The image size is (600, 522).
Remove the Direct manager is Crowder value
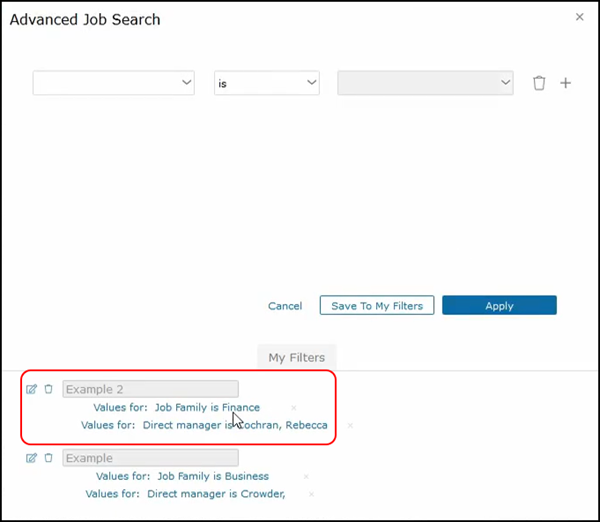311,494
